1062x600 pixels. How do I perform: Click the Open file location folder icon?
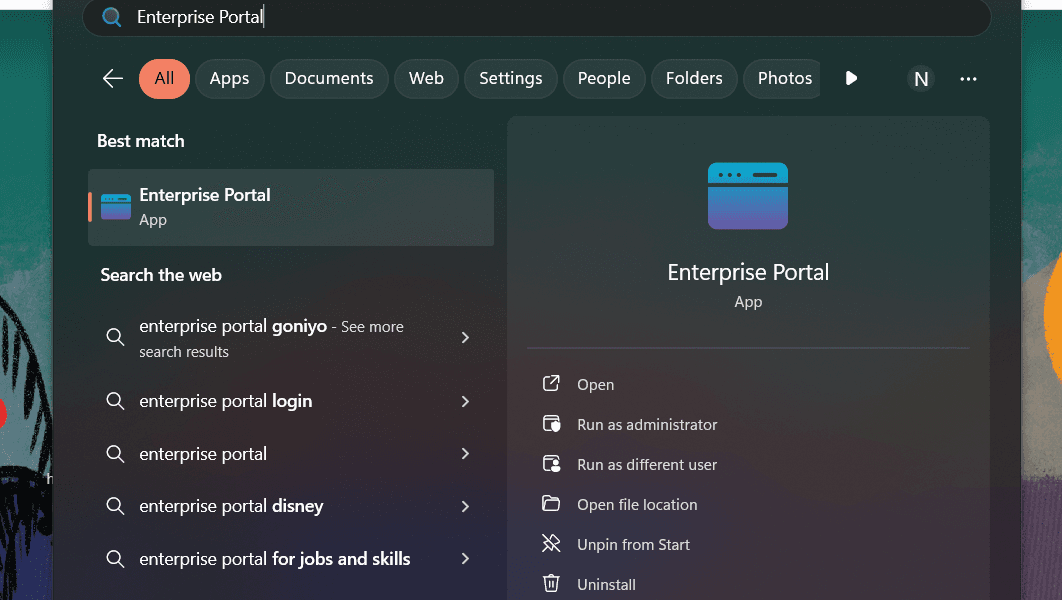coord(551,504)
